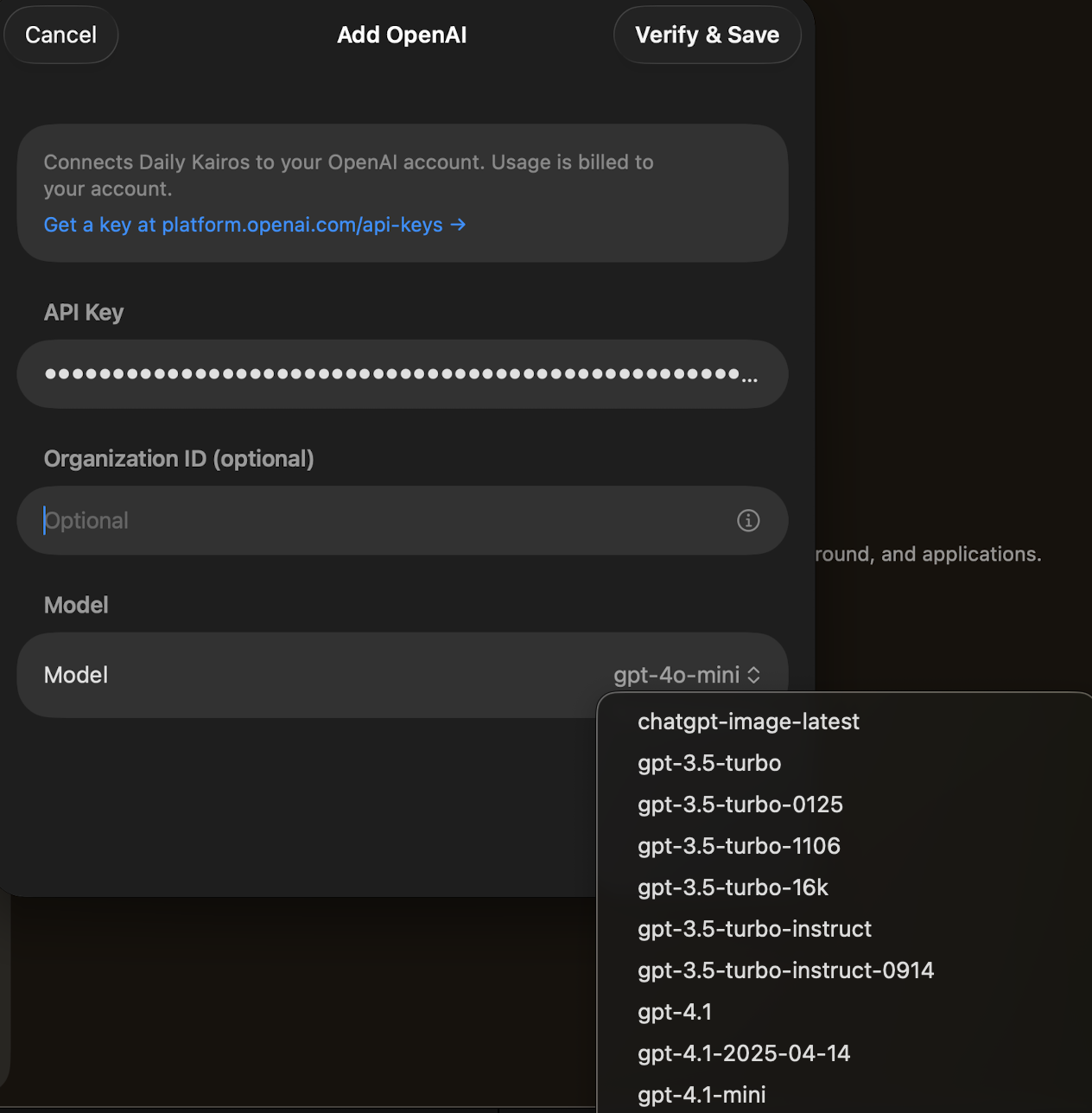Choose the gpt-4.1 model option
The height and width of the screenshot is (1113, 1092).
click(x=675, y=1012)
